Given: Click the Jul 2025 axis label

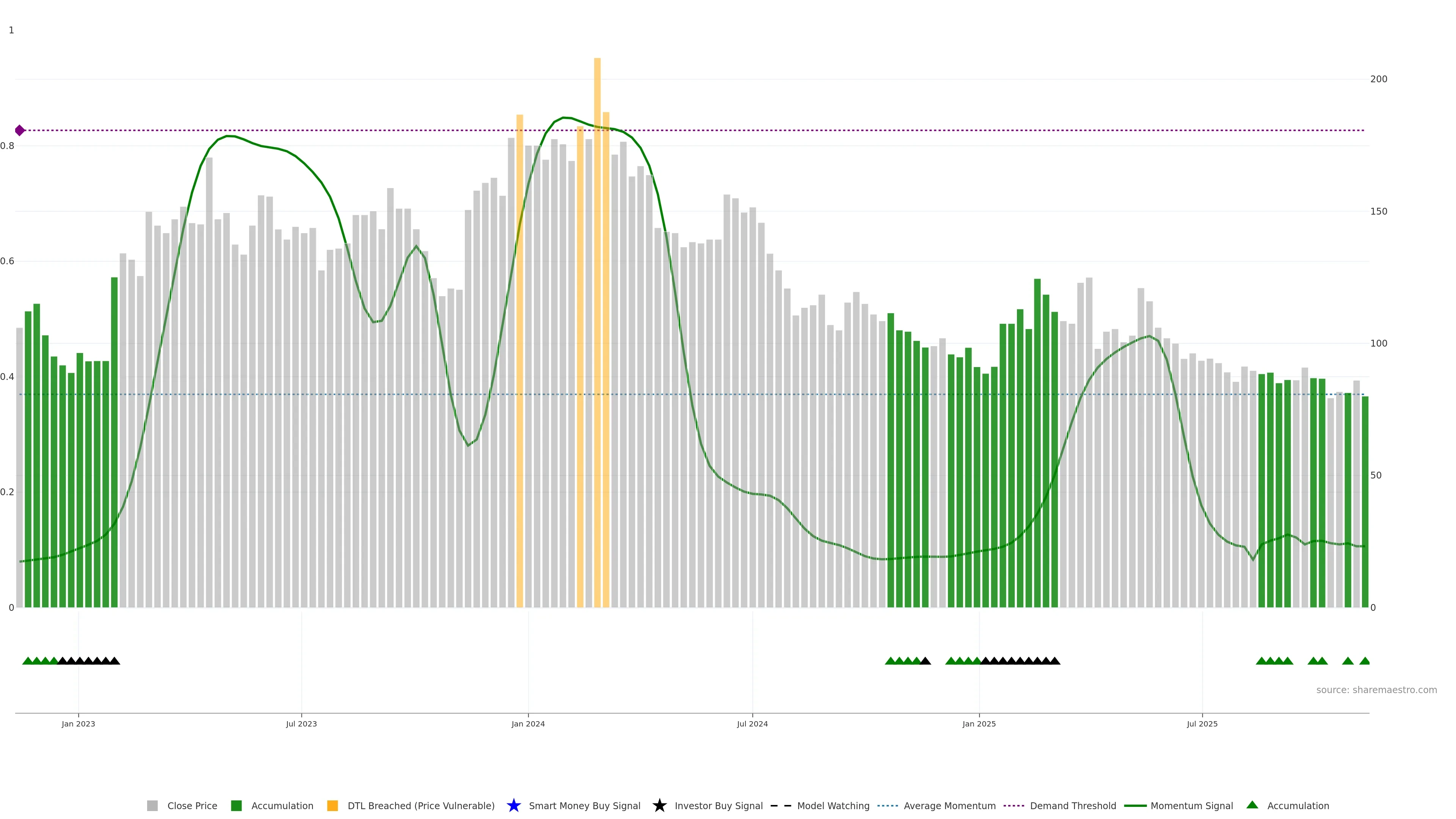Looking at the screenshot, I should pyautogui.click(x=1202, y=723).
